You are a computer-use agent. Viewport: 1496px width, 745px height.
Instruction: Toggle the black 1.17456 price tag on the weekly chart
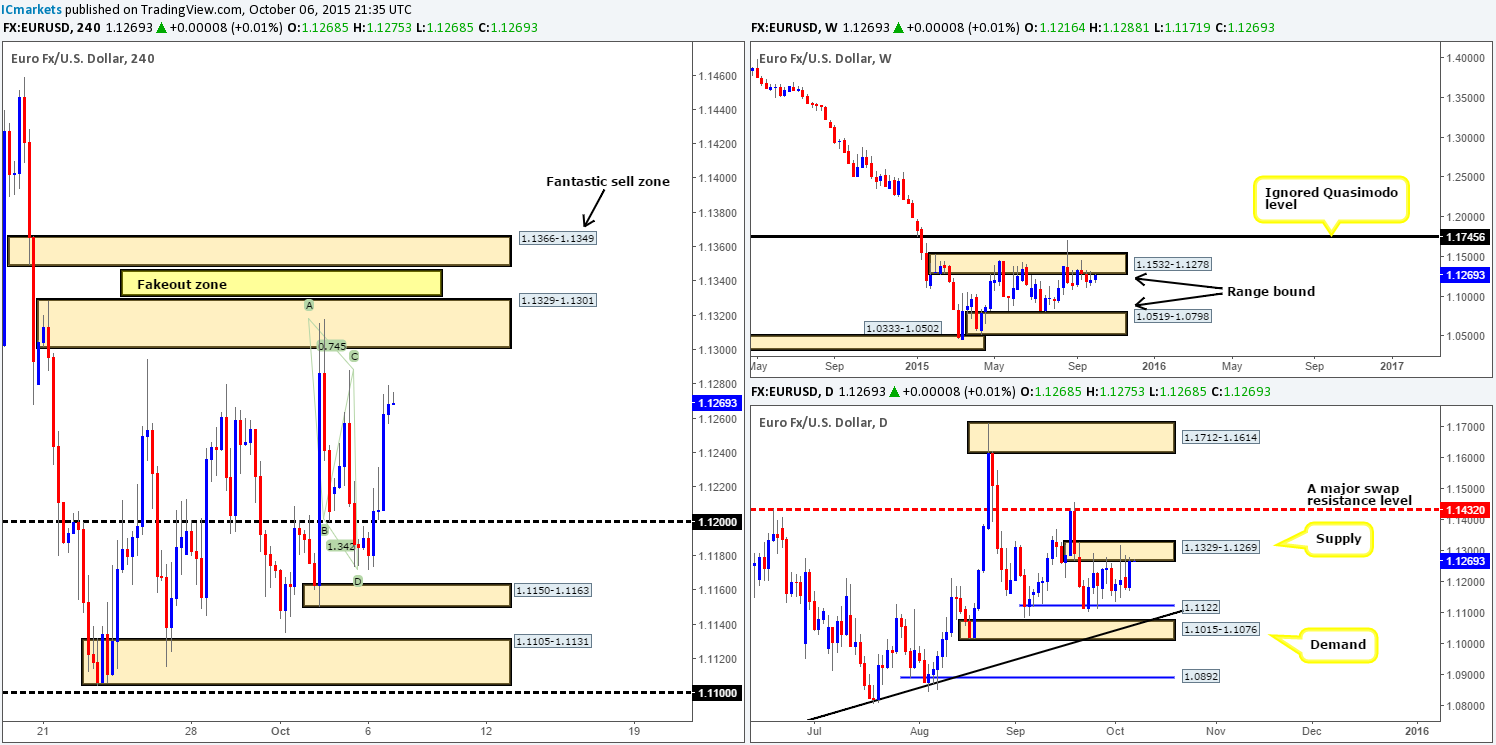(1466, 238)
